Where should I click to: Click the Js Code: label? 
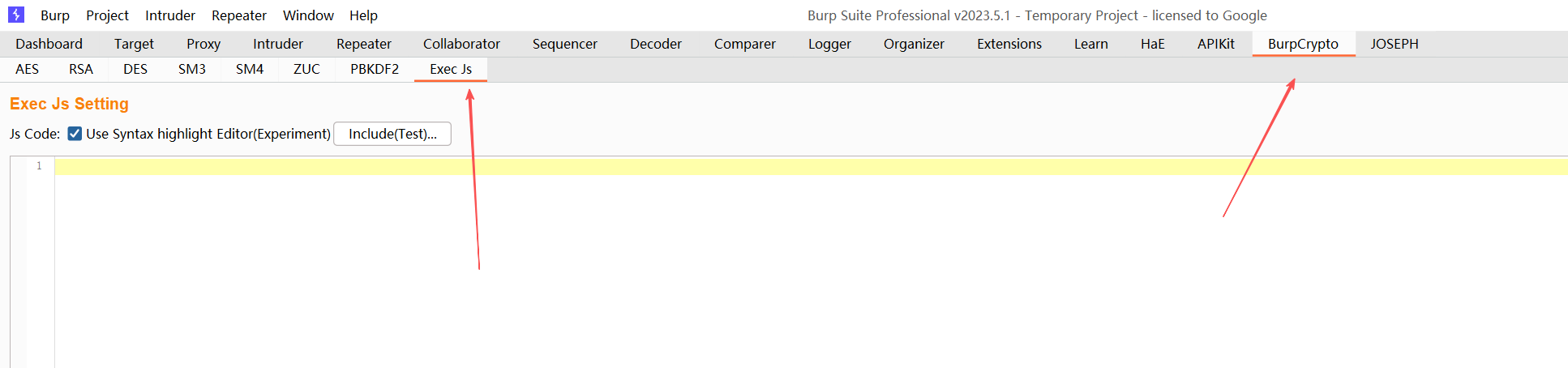coord(35,134)
